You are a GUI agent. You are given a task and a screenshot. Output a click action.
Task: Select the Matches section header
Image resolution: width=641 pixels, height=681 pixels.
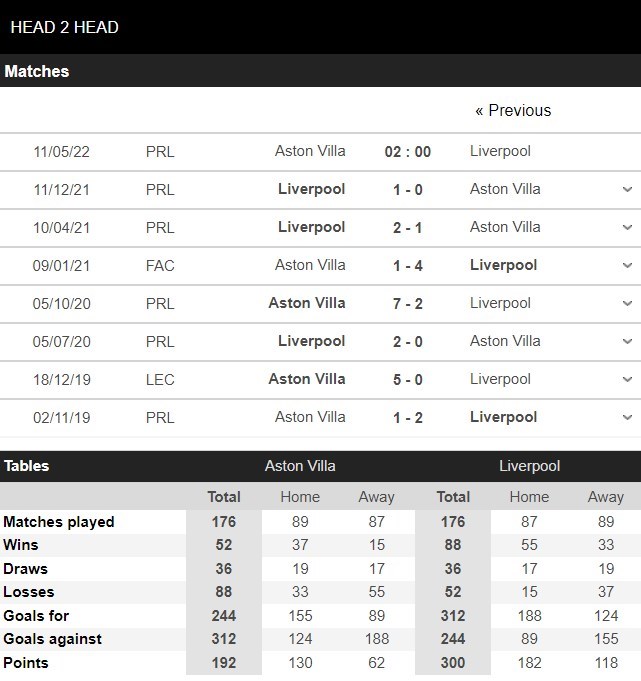click(x=37, y=72)
